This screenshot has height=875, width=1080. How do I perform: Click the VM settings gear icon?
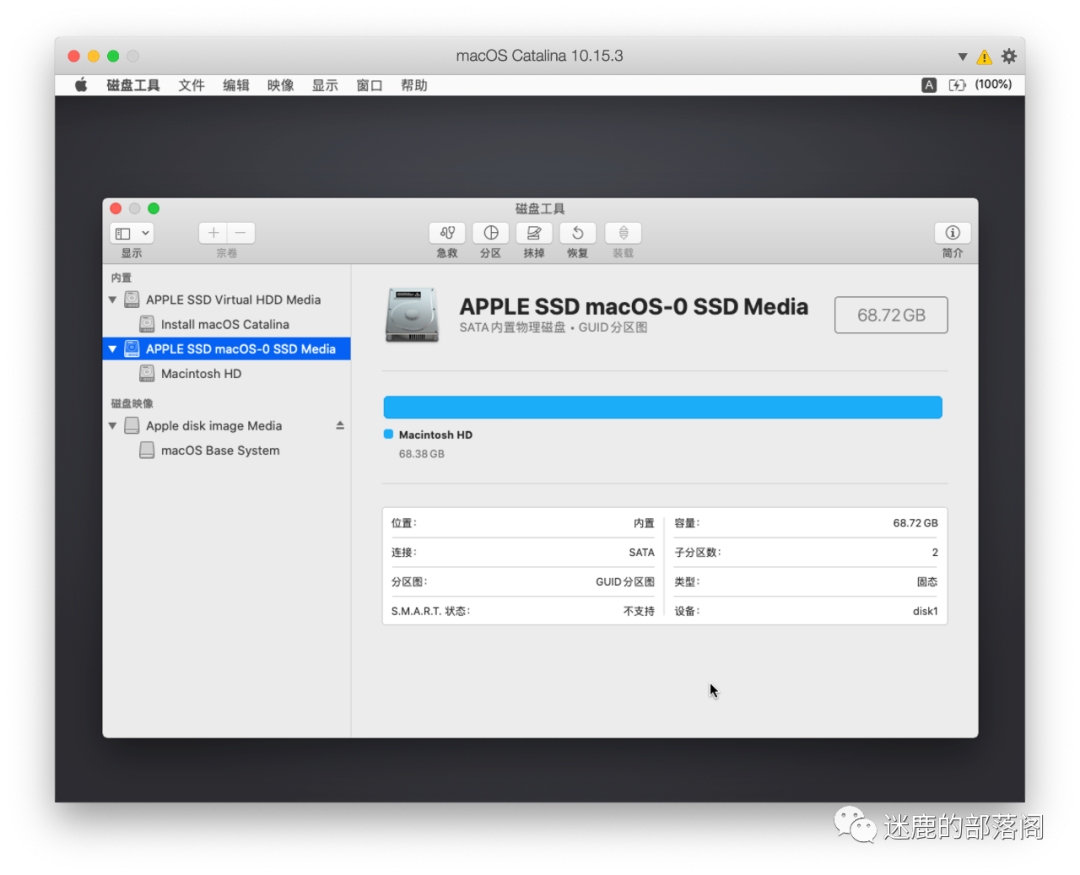point(1008,56)
